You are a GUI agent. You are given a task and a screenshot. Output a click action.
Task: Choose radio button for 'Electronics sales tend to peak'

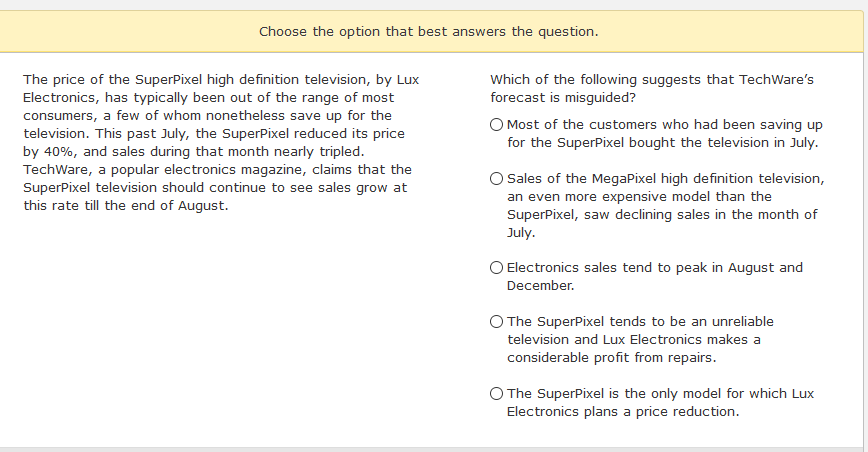[x=497, y=268]
